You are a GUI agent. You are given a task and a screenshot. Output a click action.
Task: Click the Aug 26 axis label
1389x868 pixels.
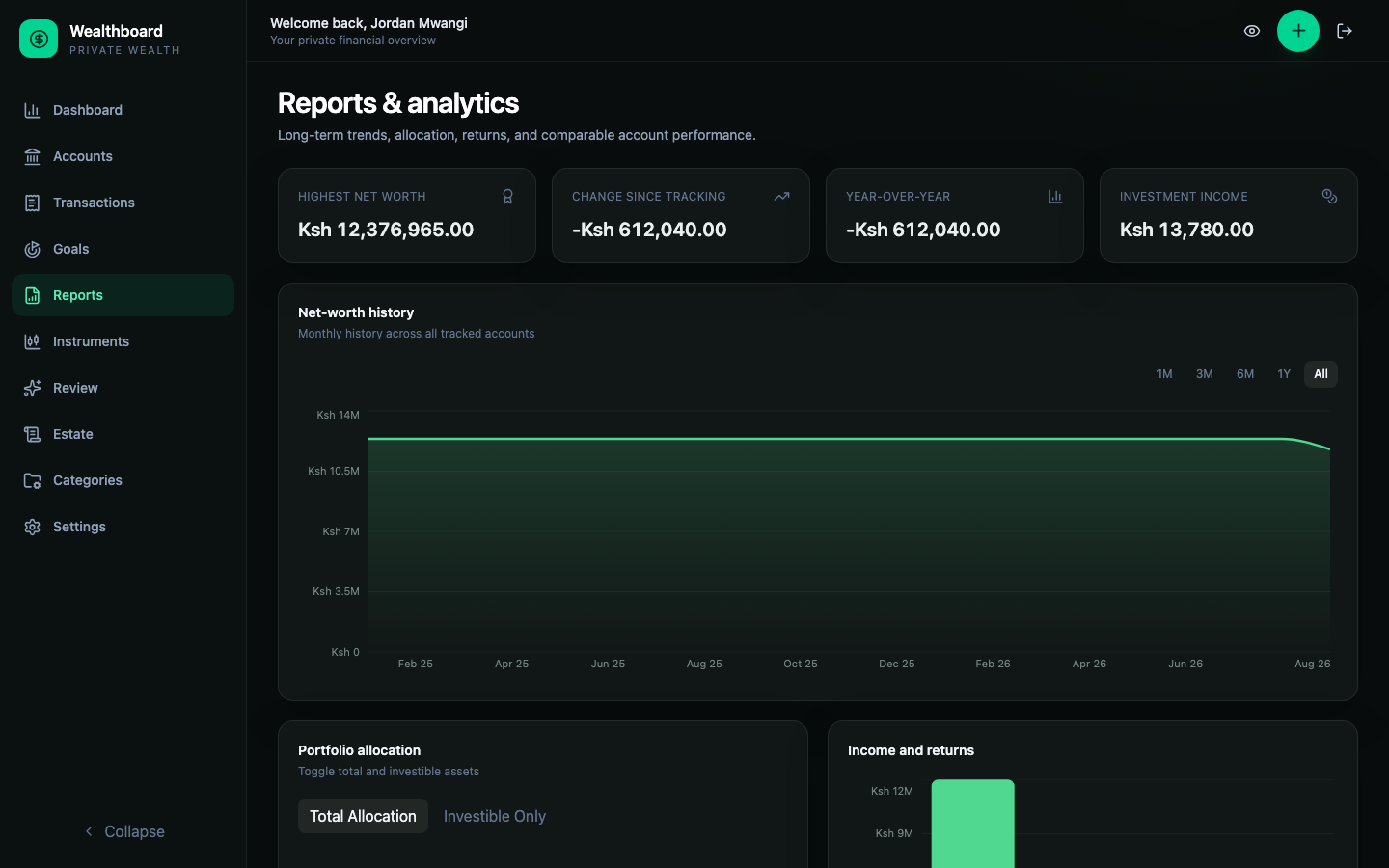point(1312,664)
